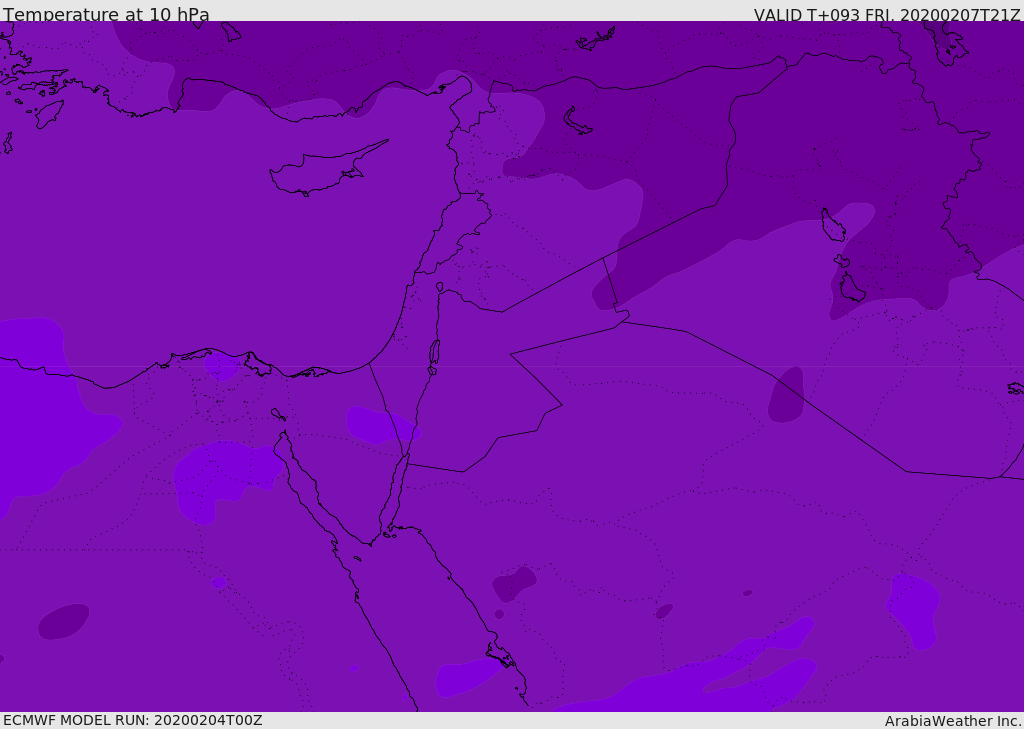Click the 'ECMWF MODEL RUN: 20200204T00Z' text
Screen dimensions: 1024x729
(133, 720)
